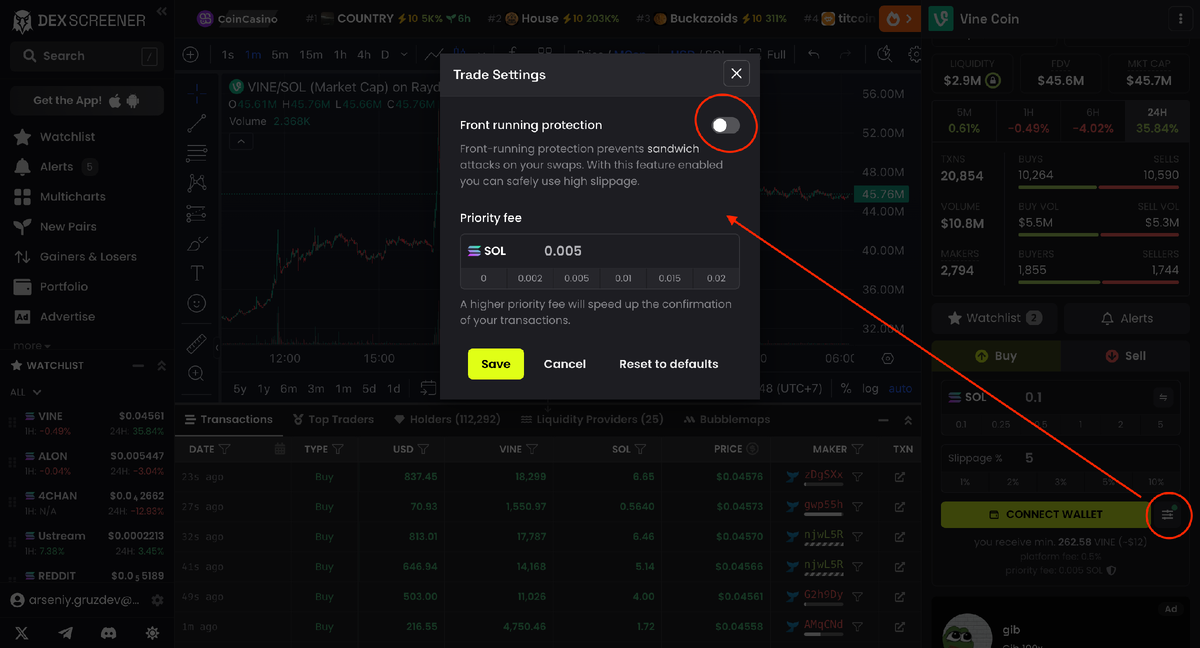Select the 0.015 priority fee preset
This screenshot has height=648, width=1200.
[x=669, y=279]
